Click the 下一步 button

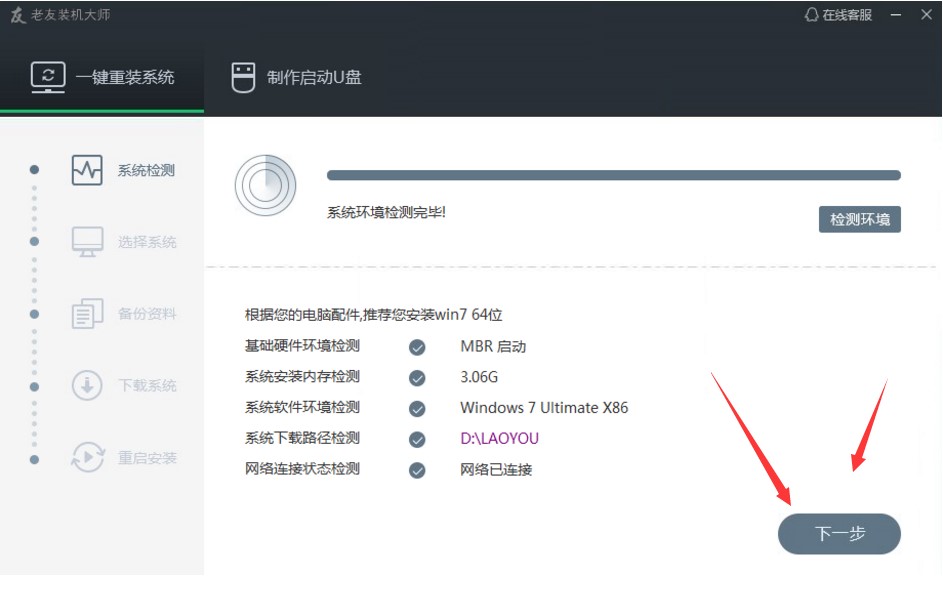(x=839, y=534)
